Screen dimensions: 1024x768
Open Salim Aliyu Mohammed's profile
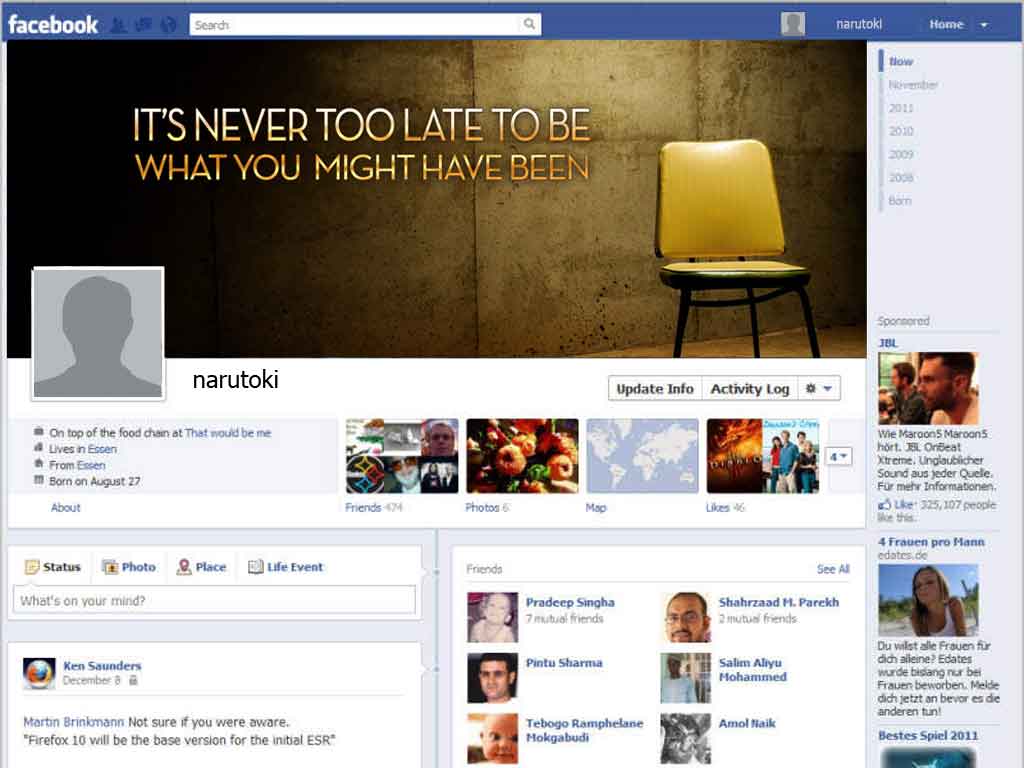pos(752,670)
